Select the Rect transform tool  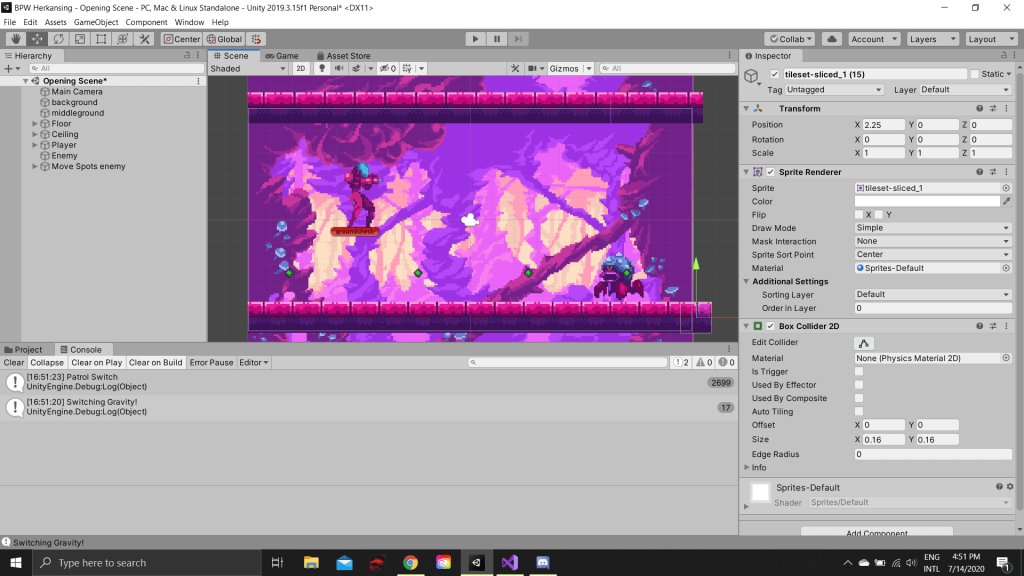(101, 39)
